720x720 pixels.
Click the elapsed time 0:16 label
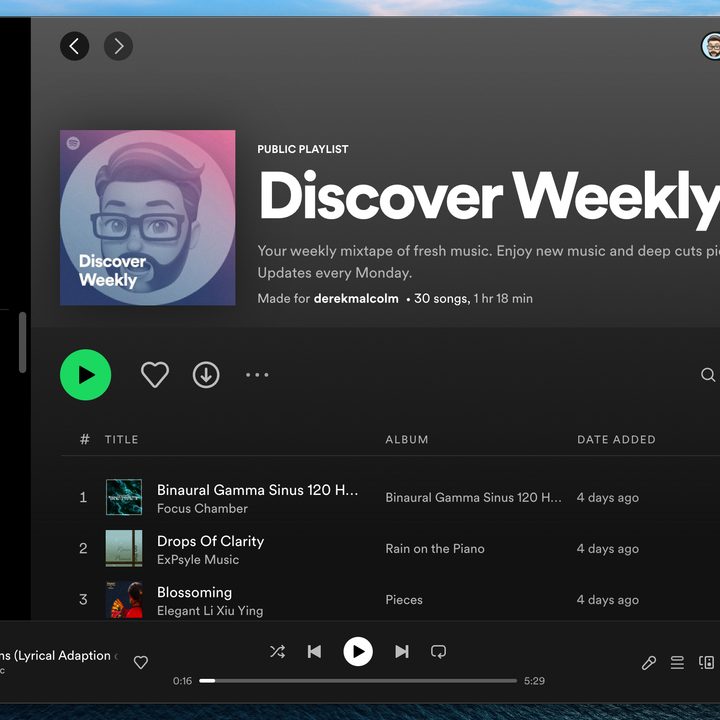pyautogui.click(x=182, y=681)
